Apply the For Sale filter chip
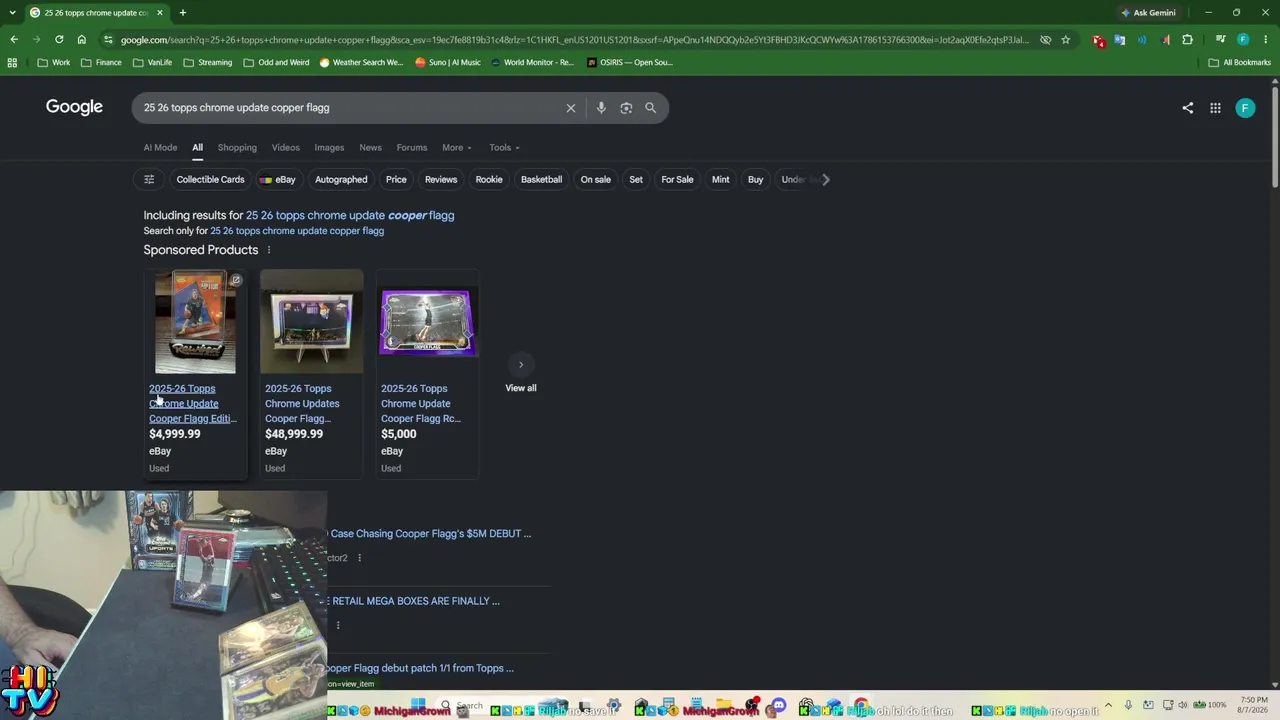This screenshot has height=720, width=1280. (x=677, y=180)
